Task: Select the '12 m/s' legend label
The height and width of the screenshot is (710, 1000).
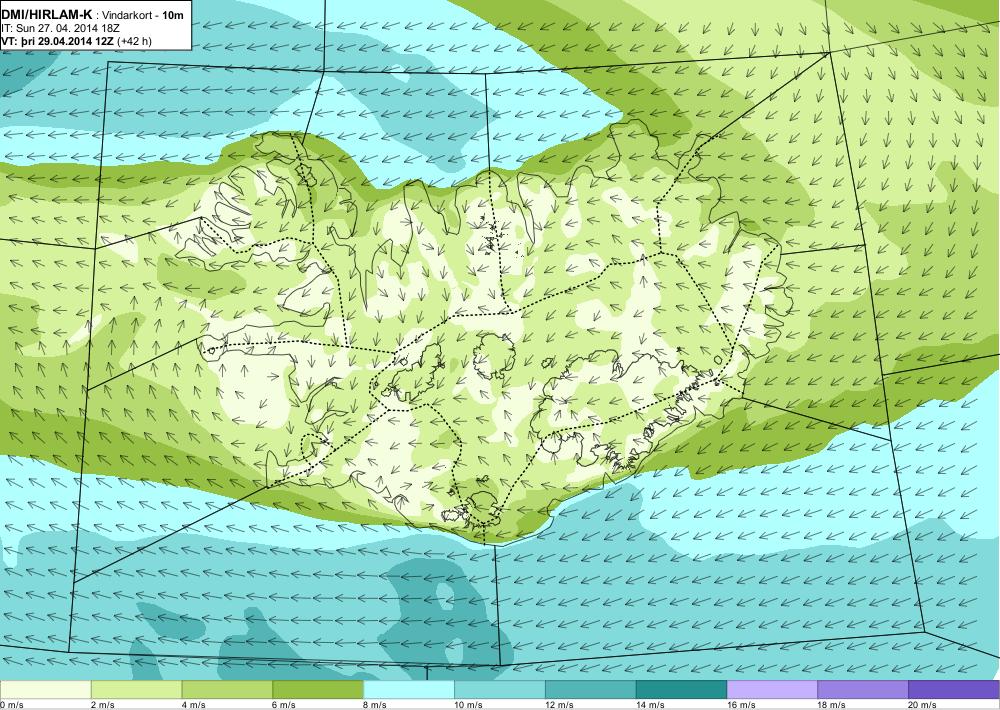Action: [x=559, y=705]
